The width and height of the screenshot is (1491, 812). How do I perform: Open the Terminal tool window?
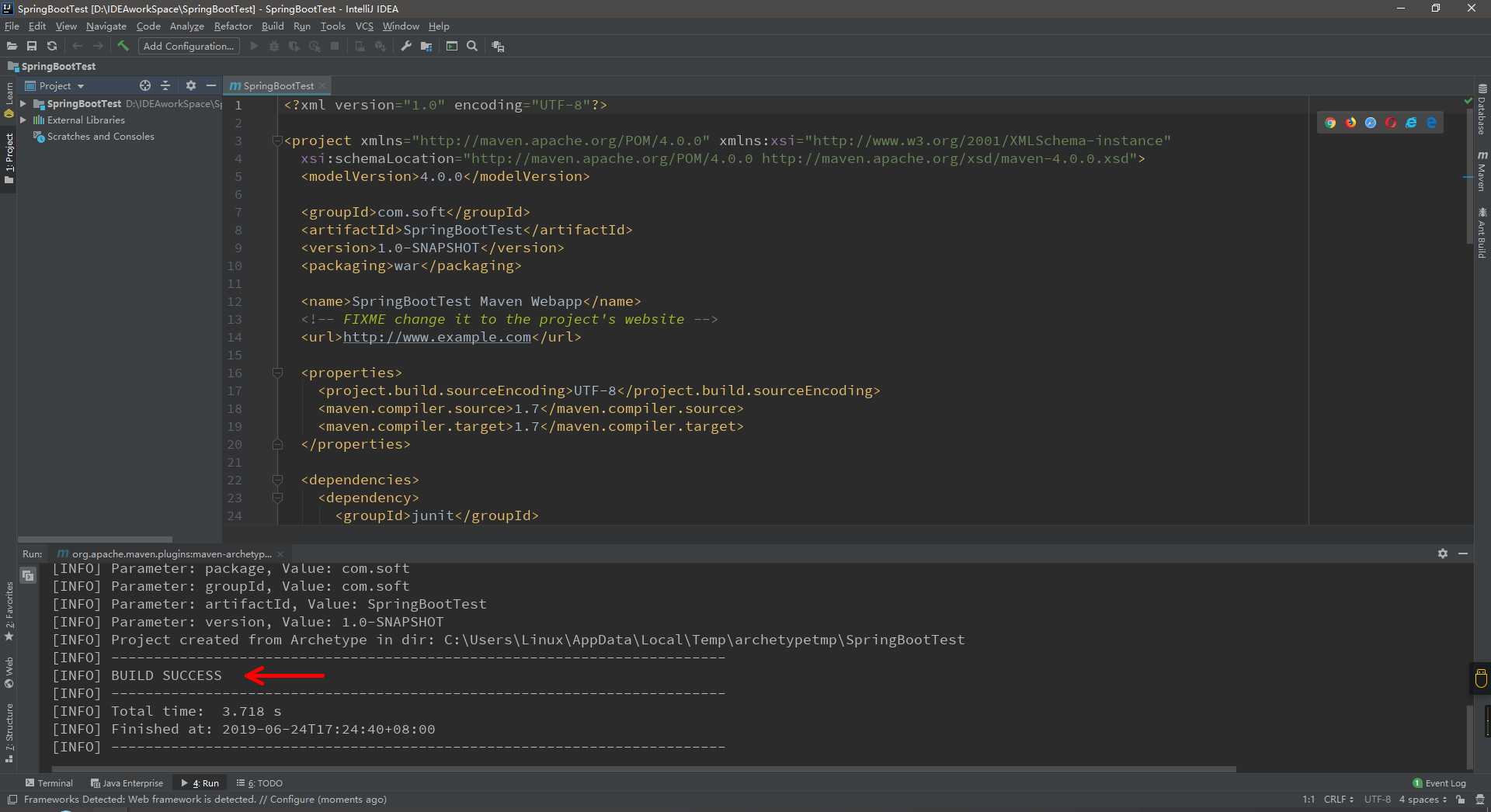(x=49, y=783)
